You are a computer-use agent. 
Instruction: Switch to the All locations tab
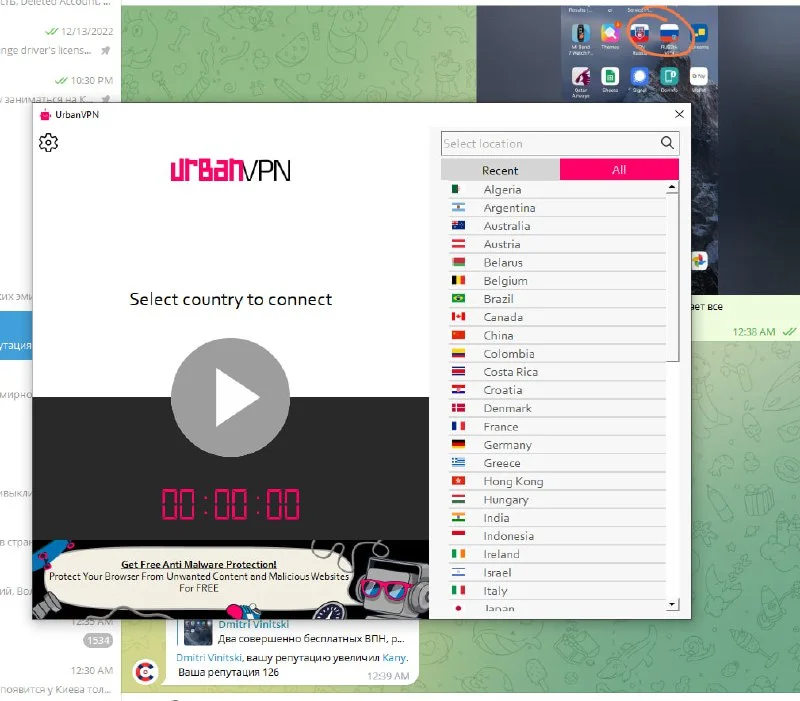click(x=619, y=170)
